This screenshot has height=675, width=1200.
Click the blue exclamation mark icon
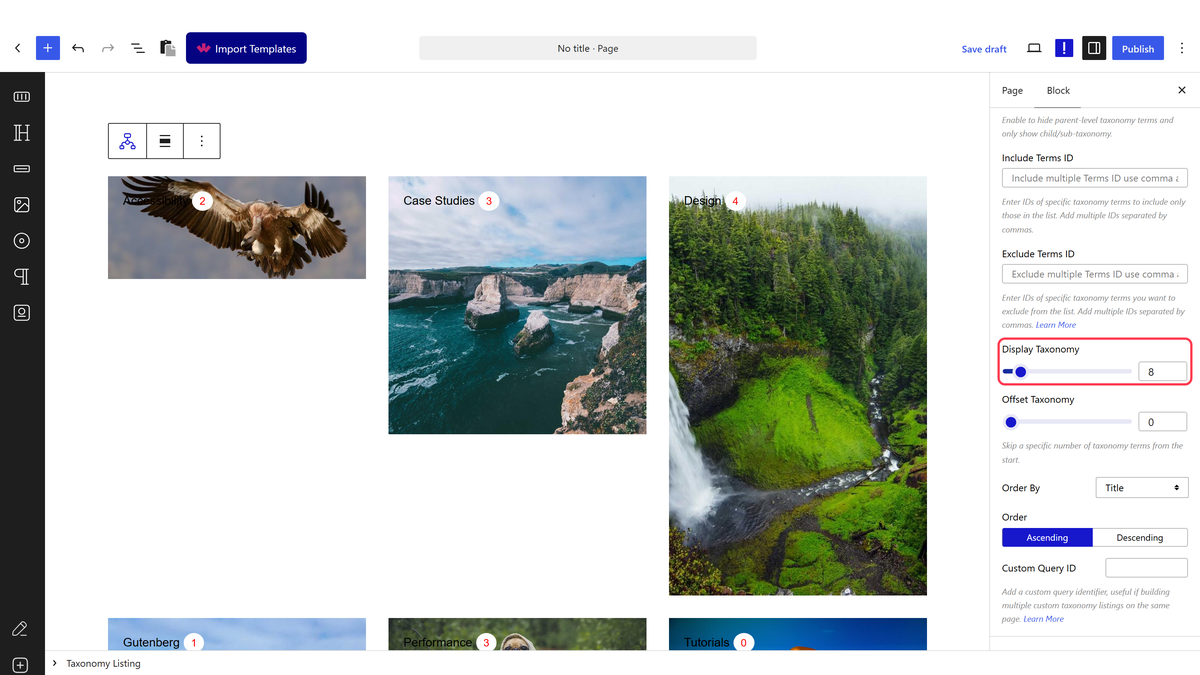tap(1064, 48)
